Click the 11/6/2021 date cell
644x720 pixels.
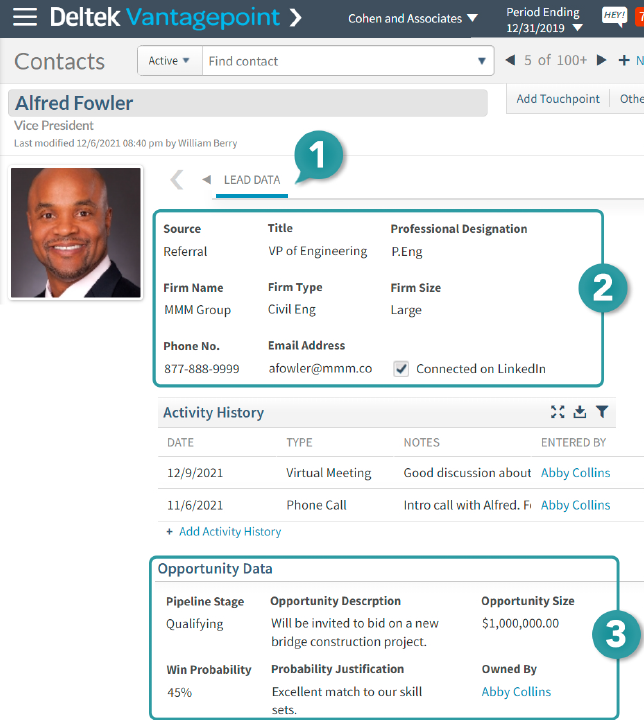(195, 505)
